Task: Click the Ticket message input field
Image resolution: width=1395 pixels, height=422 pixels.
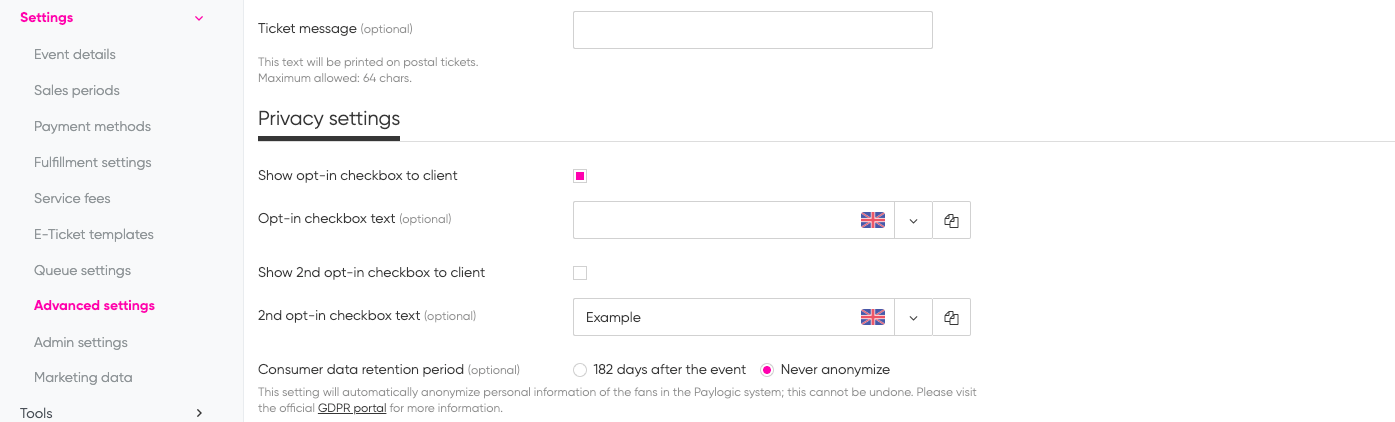Action: point(753,30)
